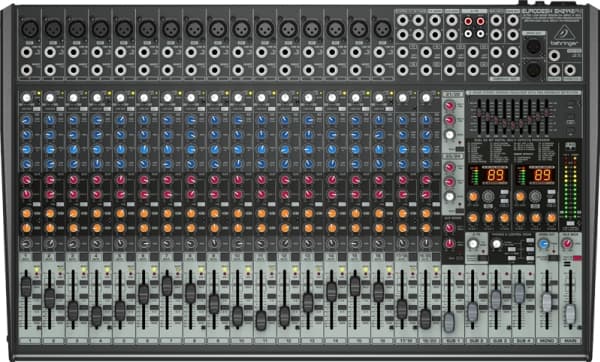
Task: Click channel 12 lower orange FX knob
Action: 285,228
